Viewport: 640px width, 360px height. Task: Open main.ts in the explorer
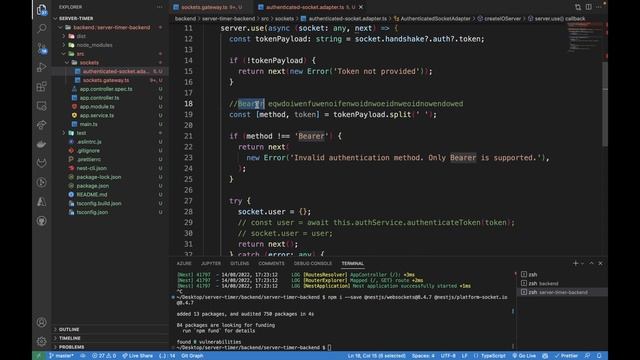[89, 124]
